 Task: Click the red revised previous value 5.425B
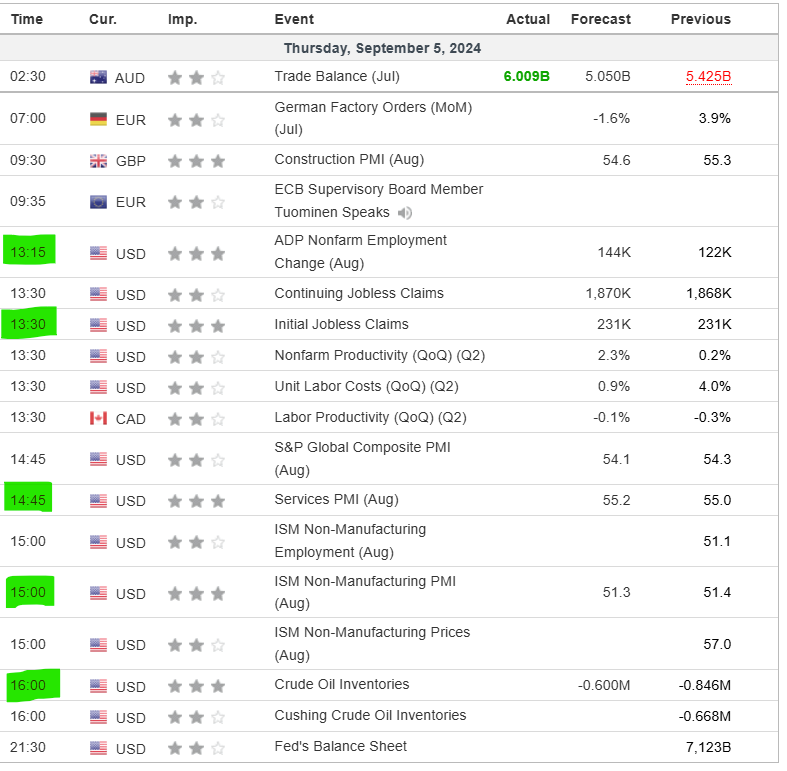coord(708,77)
